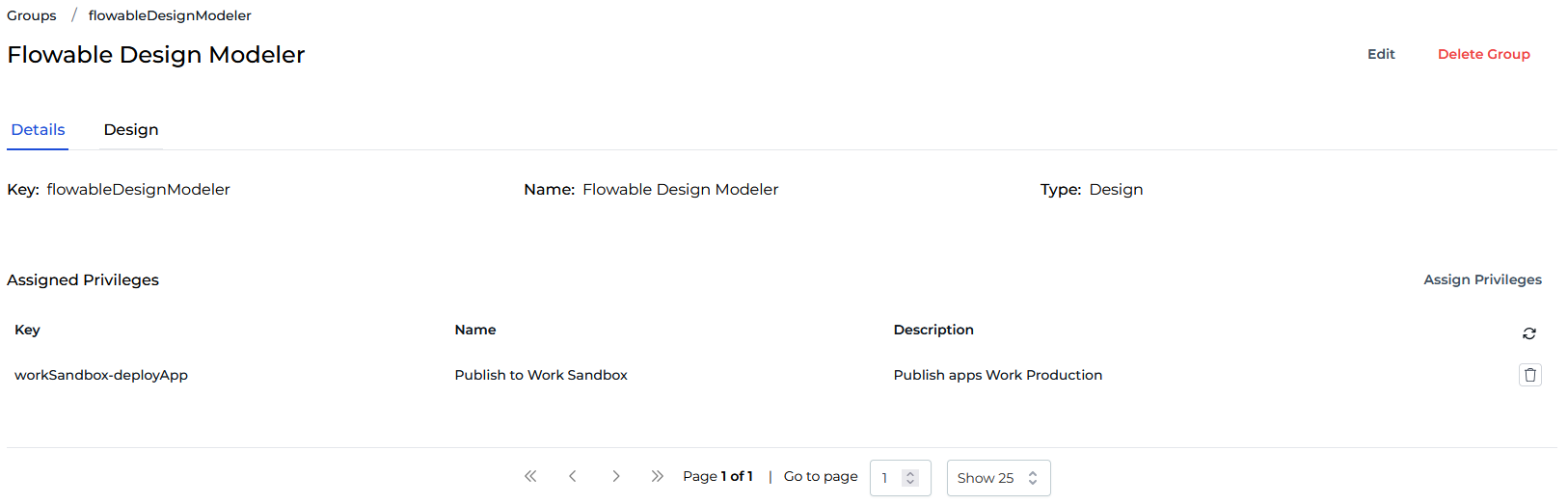
Task: Click the page number stepper arrows
Action: (x=909, y=478)
